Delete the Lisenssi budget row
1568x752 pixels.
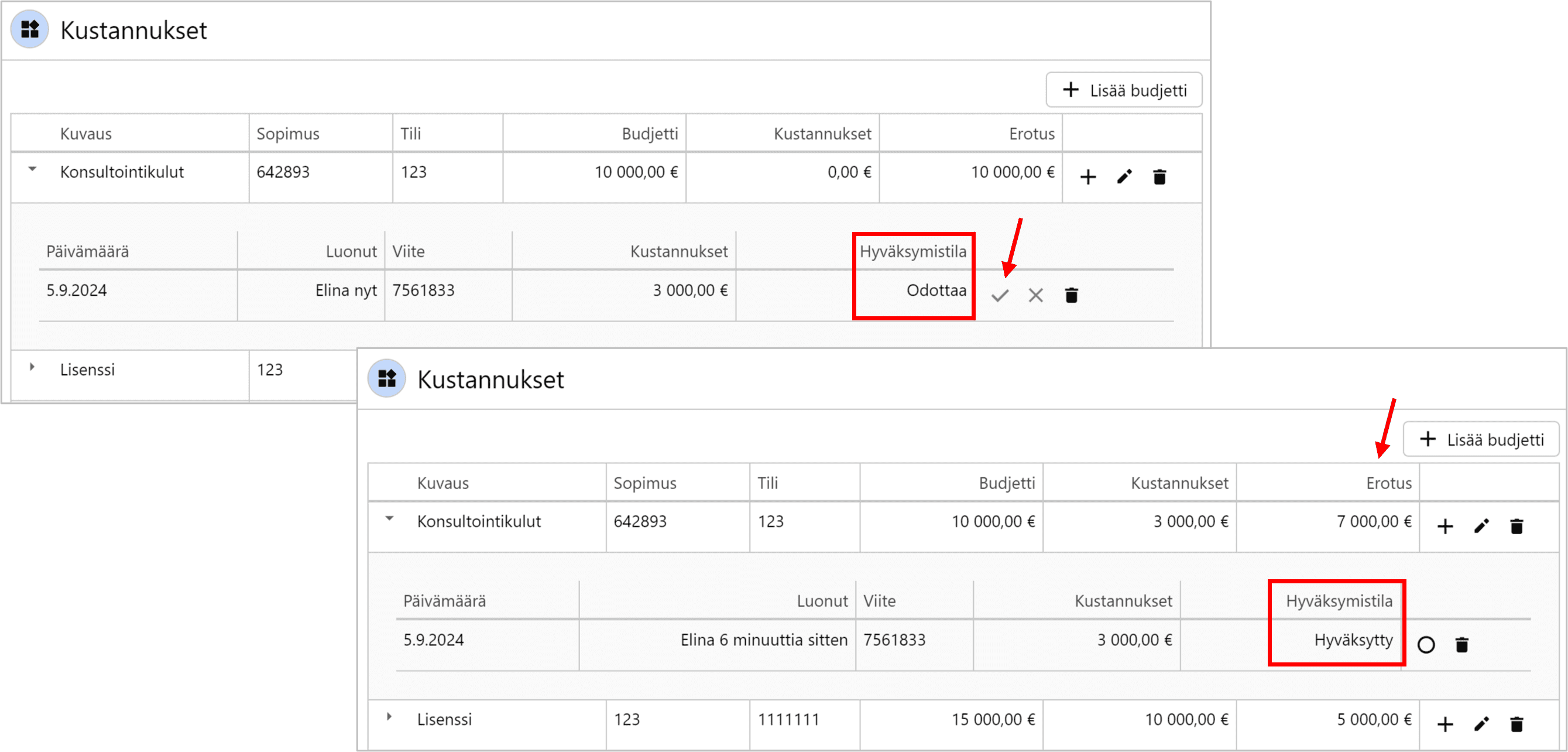(x=1516, y=724)
